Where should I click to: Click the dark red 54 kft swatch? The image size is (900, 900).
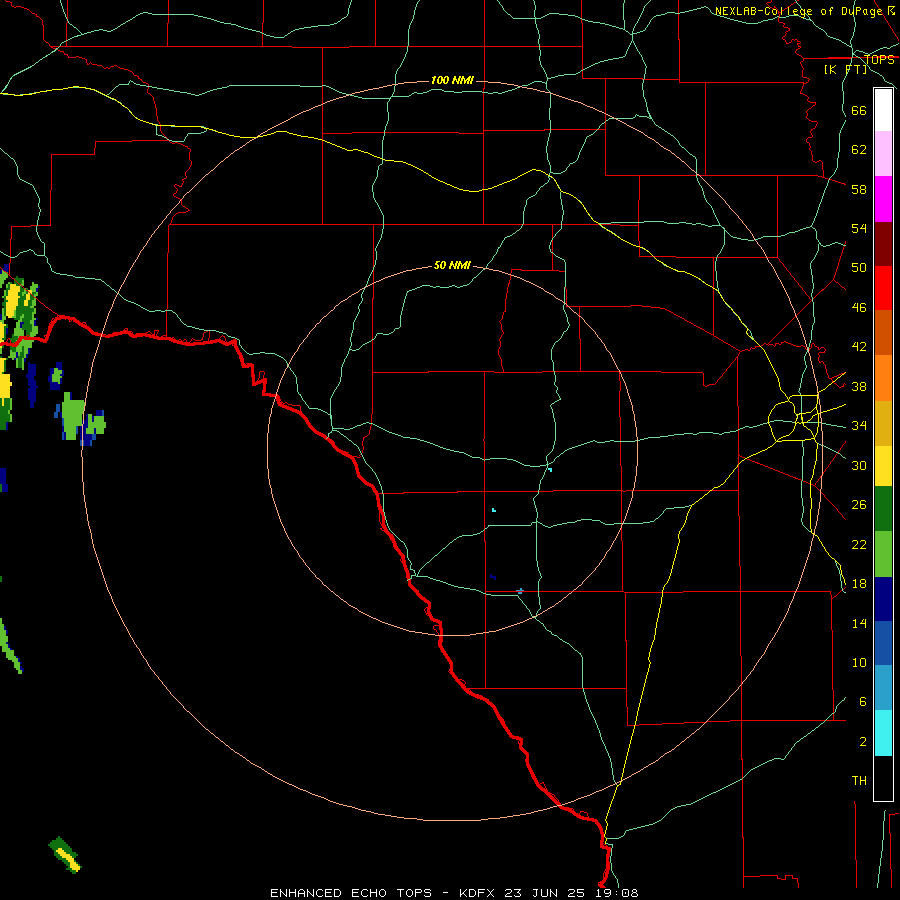[883, 244]
